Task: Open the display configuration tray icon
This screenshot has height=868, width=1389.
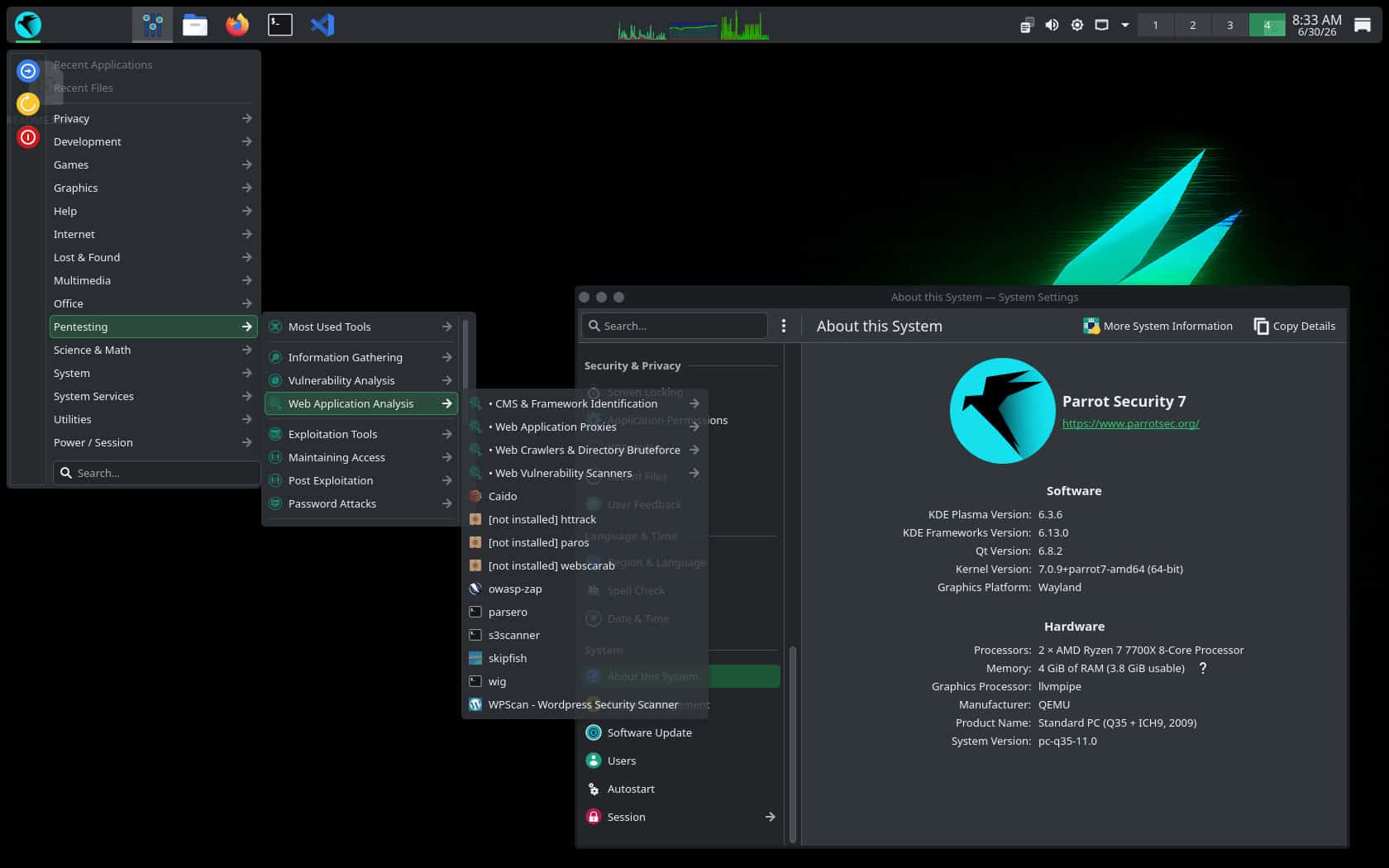Action: point(1101,25)
